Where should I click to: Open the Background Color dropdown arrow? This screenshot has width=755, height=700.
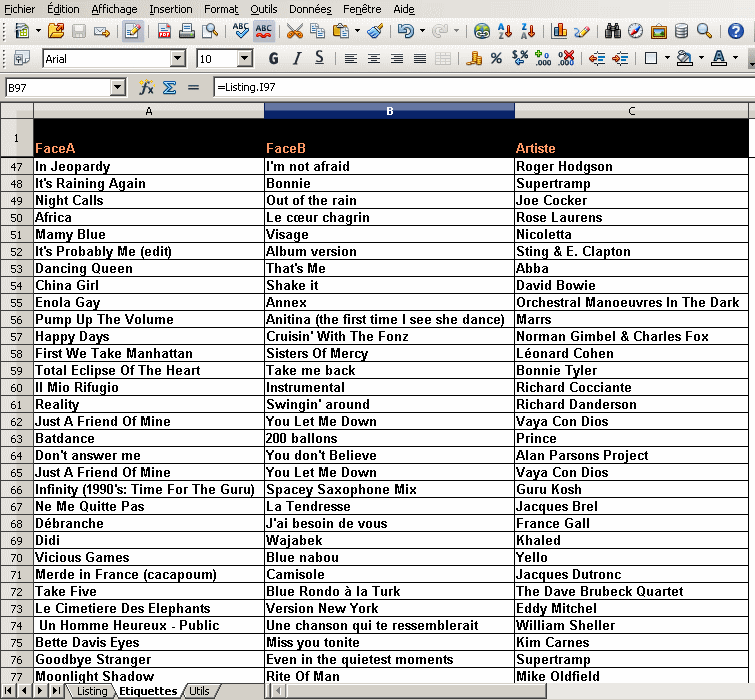(x=701, y=59)
